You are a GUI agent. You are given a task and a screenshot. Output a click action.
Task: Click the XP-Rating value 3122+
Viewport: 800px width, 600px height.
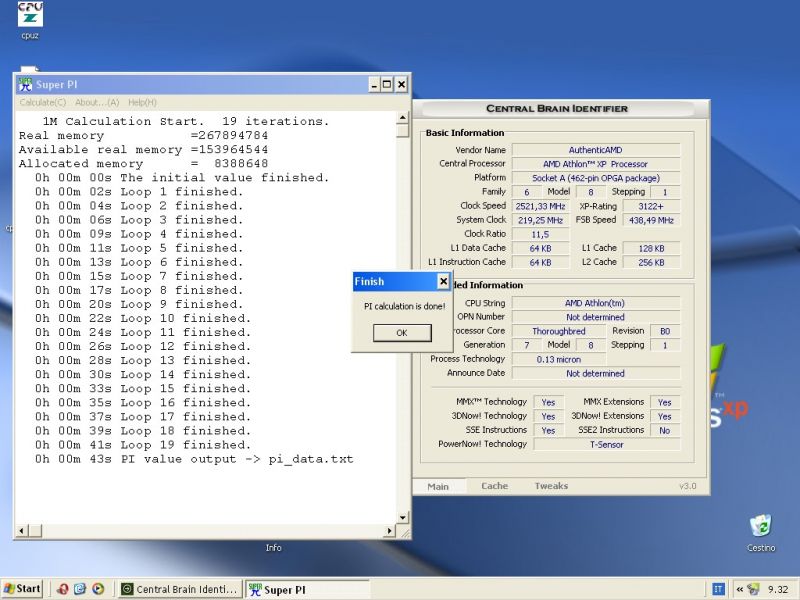point(651,207)
